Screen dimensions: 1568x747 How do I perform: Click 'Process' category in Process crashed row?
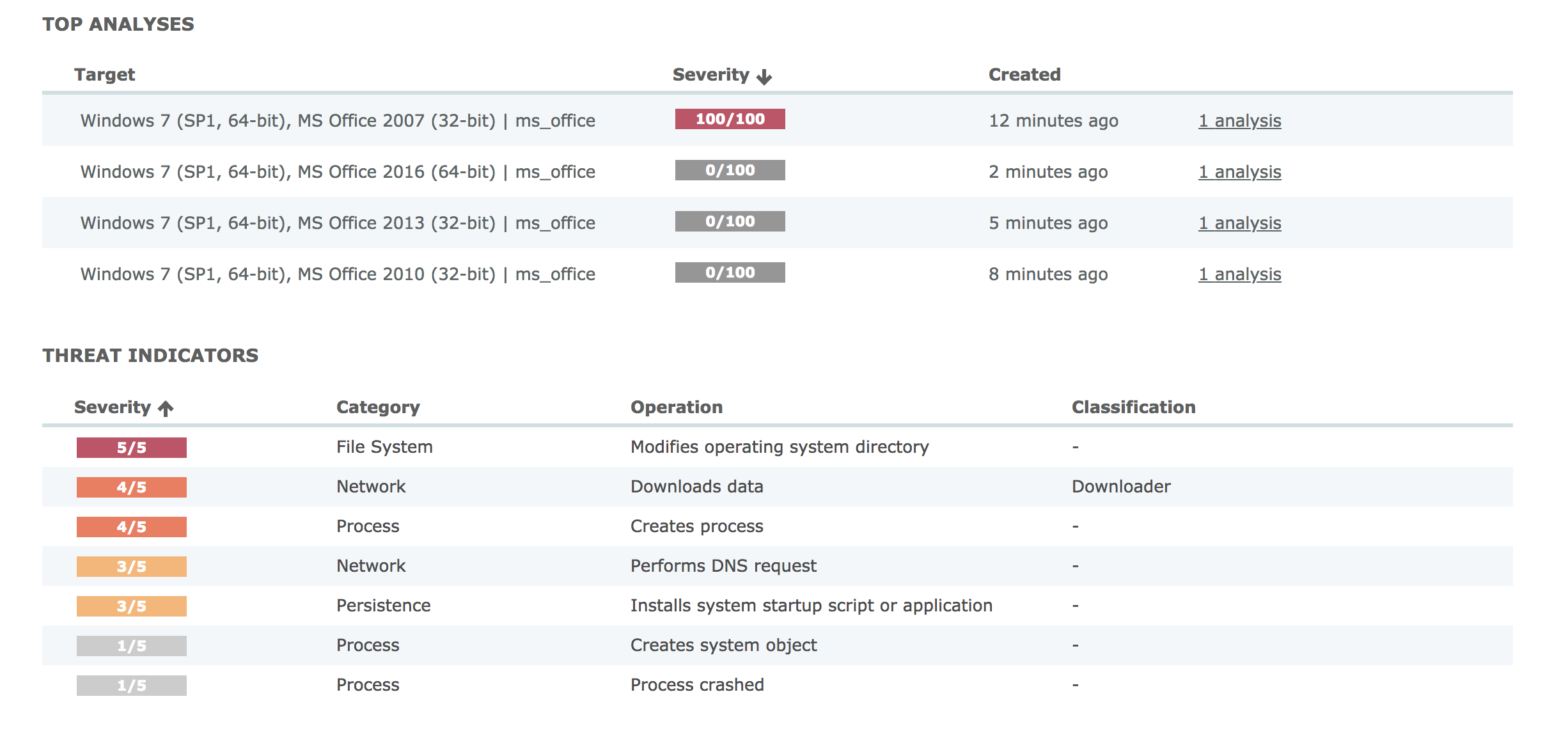(368, 685)
